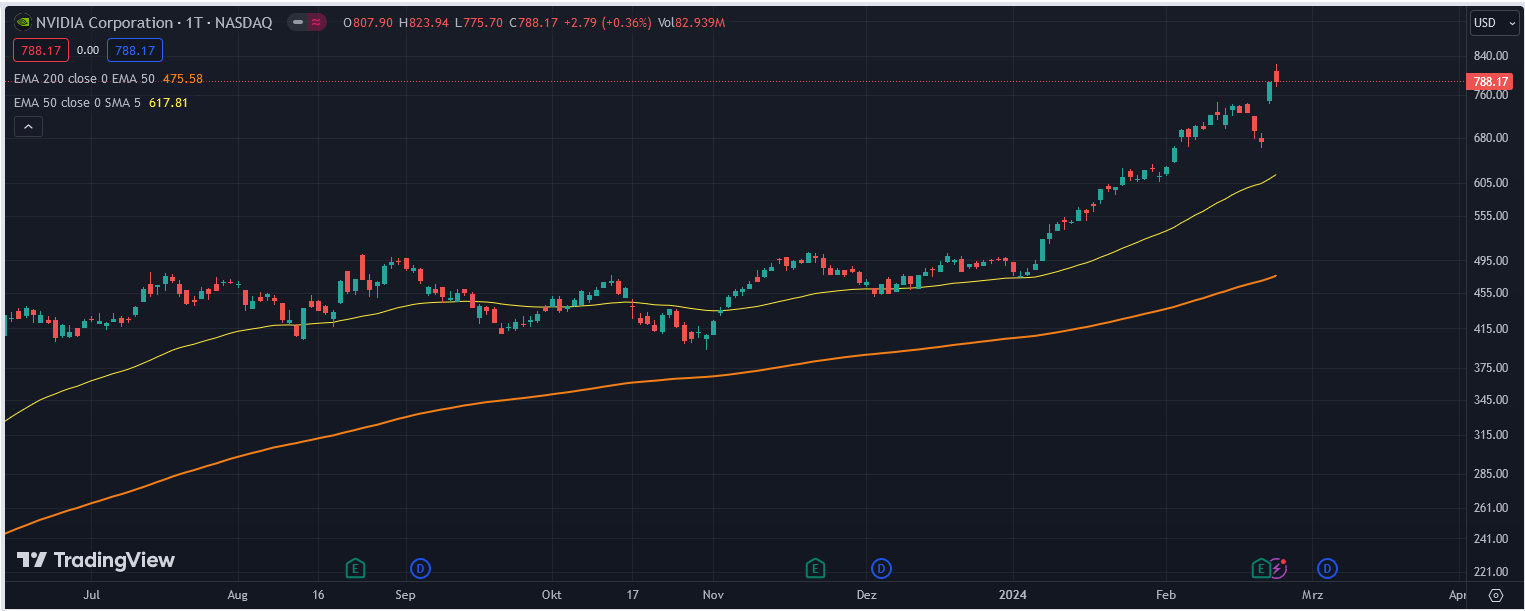Open the dividend D marker near Sep
Image resolution: width=1525 pixels, height=611 pixels.
(421, 568)
